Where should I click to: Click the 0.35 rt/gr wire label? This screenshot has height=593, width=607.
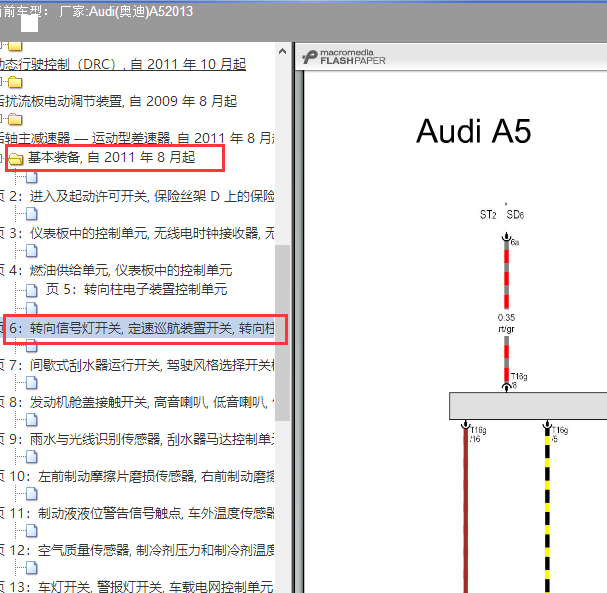(x=506, y=323)
